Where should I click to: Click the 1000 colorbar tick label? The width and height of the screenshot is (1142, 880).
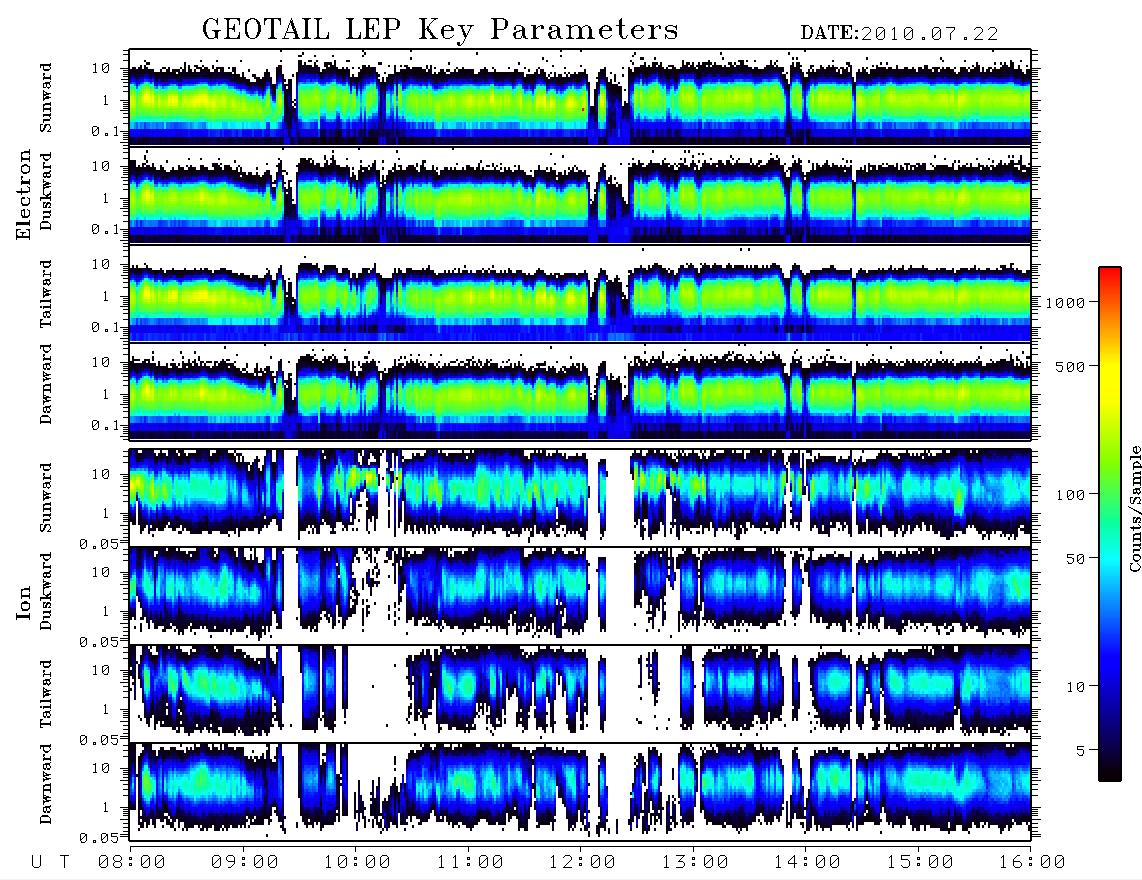[1065, 302]
